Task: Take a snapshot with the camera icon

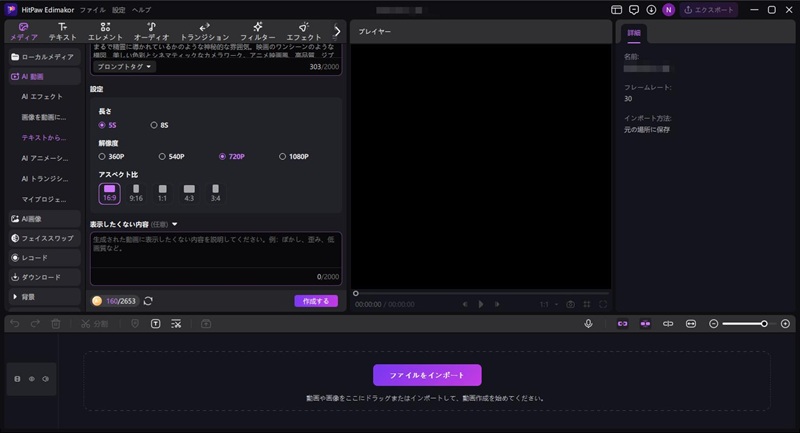Action: click(570, 304)
